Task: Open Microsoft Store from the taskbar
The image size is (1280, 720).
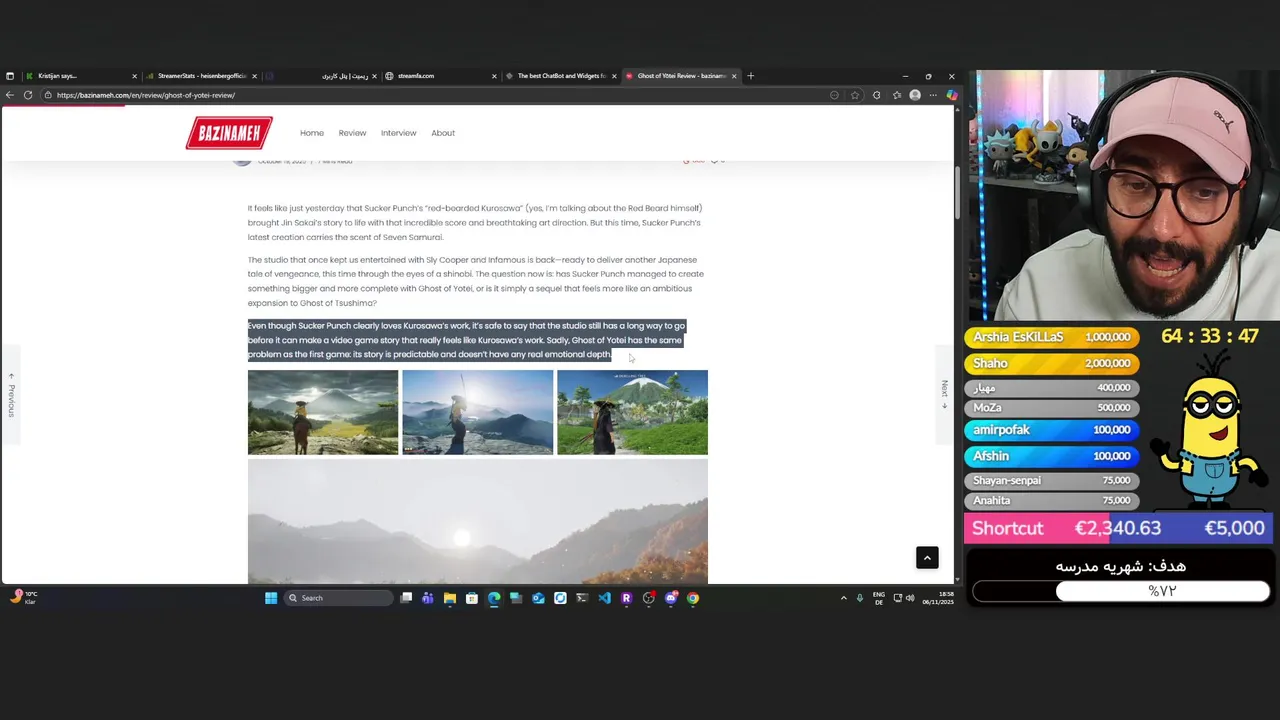Action: click(472, 598)
